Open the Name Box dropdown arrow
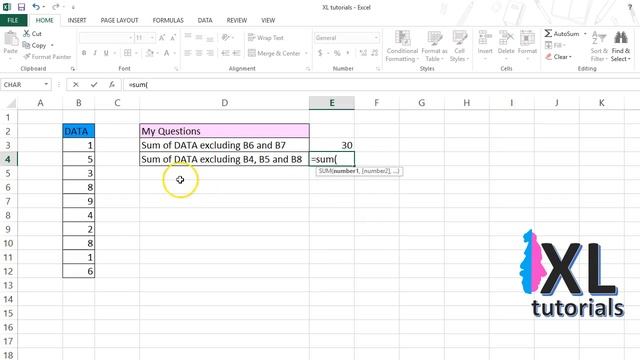 (x=46, y=84)
